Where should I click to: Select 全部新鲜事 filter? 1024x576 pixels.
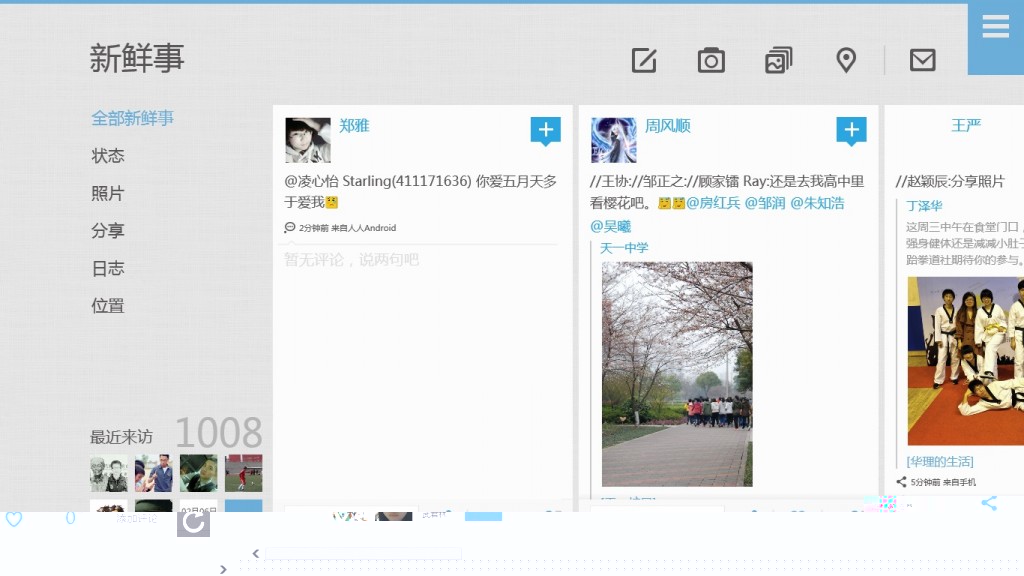tap(133, 118)
